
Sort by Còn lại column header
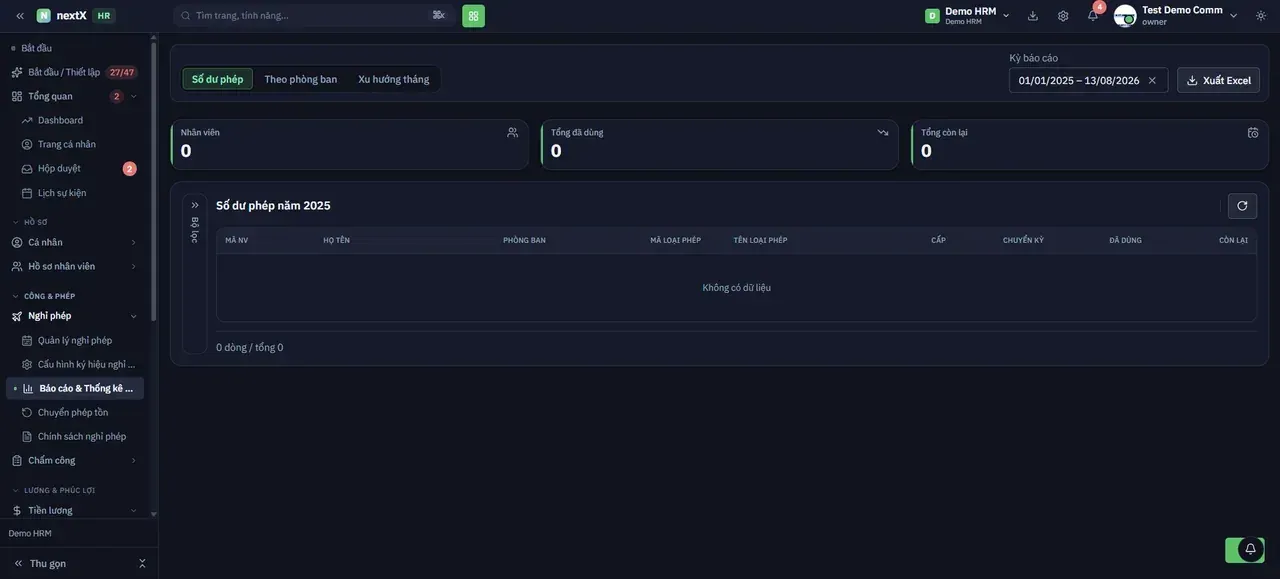[1233, 240]
